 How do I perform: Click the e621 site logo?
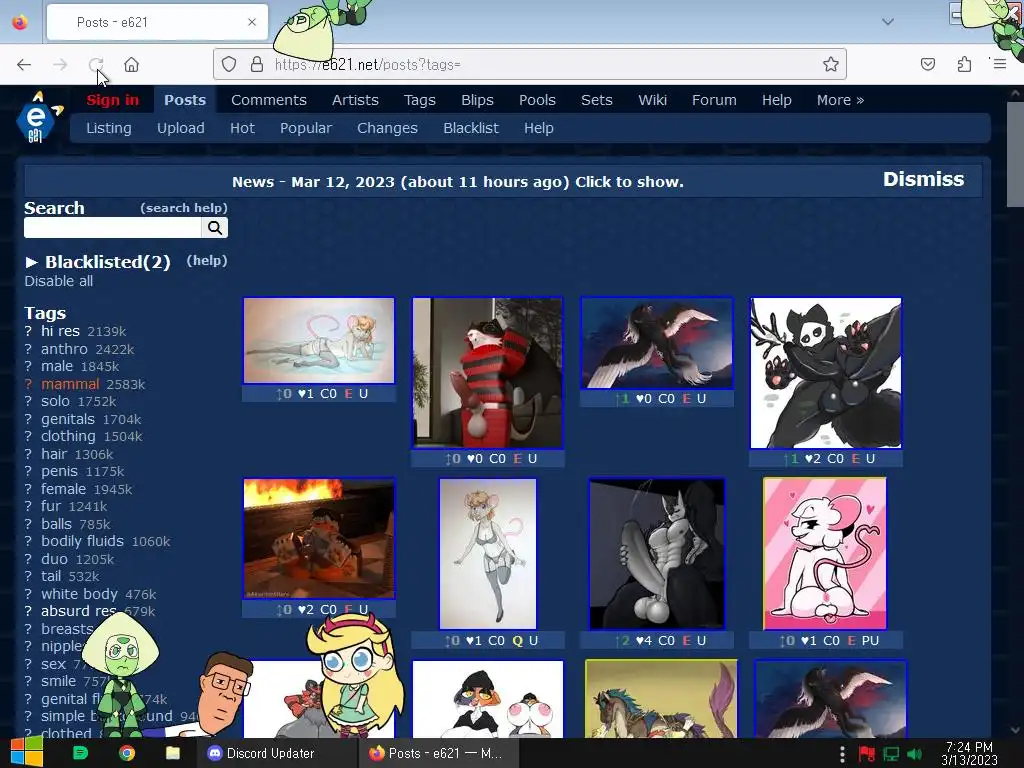tap(38, 118)
